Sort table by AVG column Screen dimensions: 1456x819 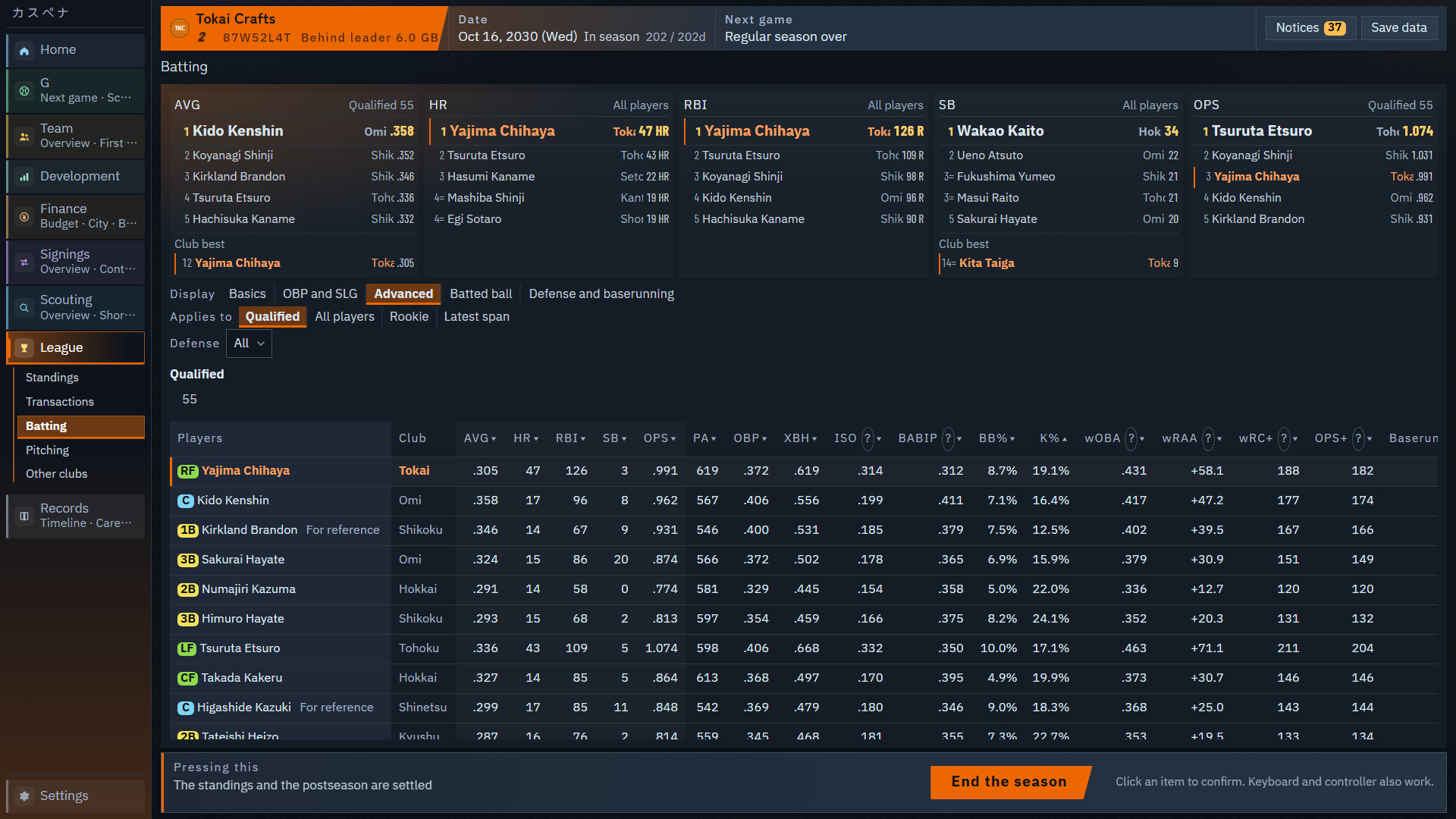(480, 438)
